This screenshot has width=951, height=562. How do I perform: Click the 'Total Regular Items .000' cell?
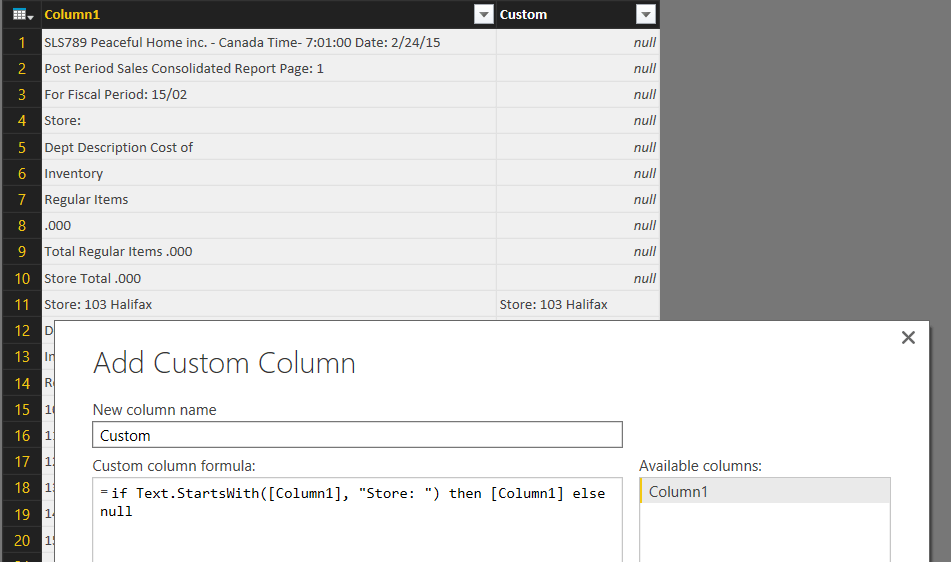tap(268, 251)
